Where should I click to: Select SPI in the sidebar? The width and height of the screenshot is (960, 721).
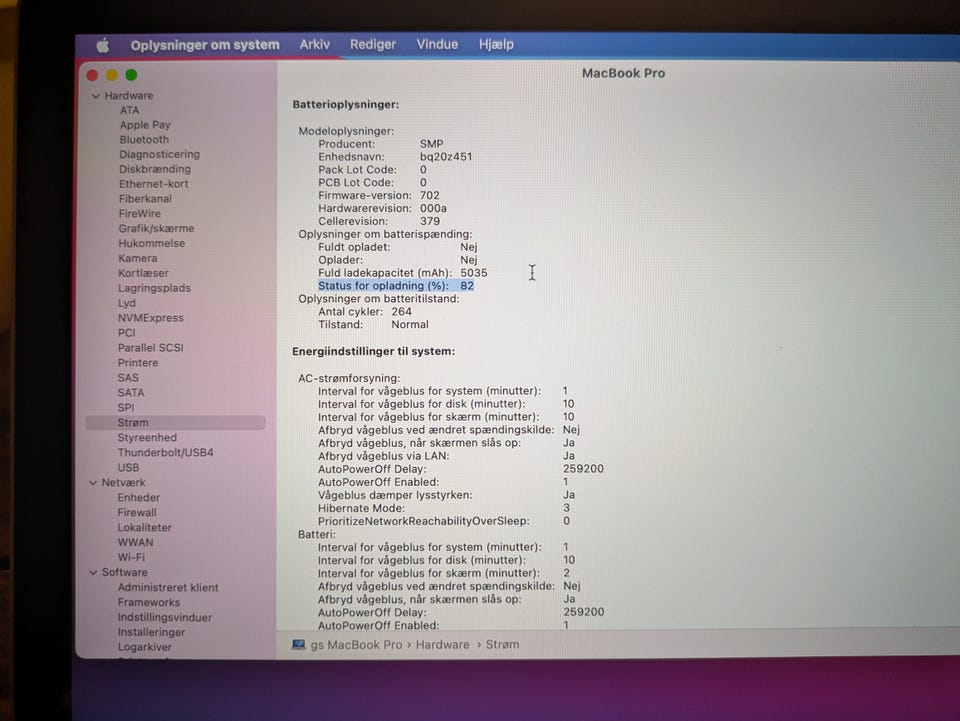126,408
